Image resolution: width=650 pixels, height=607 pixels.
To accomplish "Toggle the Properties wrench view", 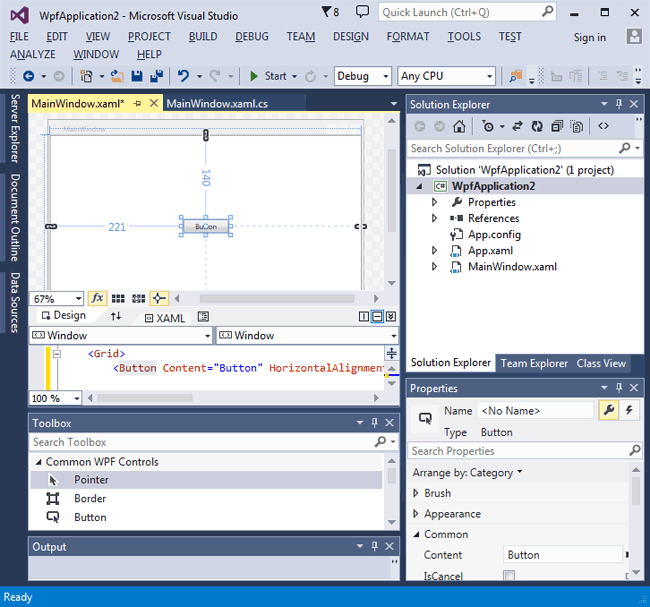I will point(609,410).
